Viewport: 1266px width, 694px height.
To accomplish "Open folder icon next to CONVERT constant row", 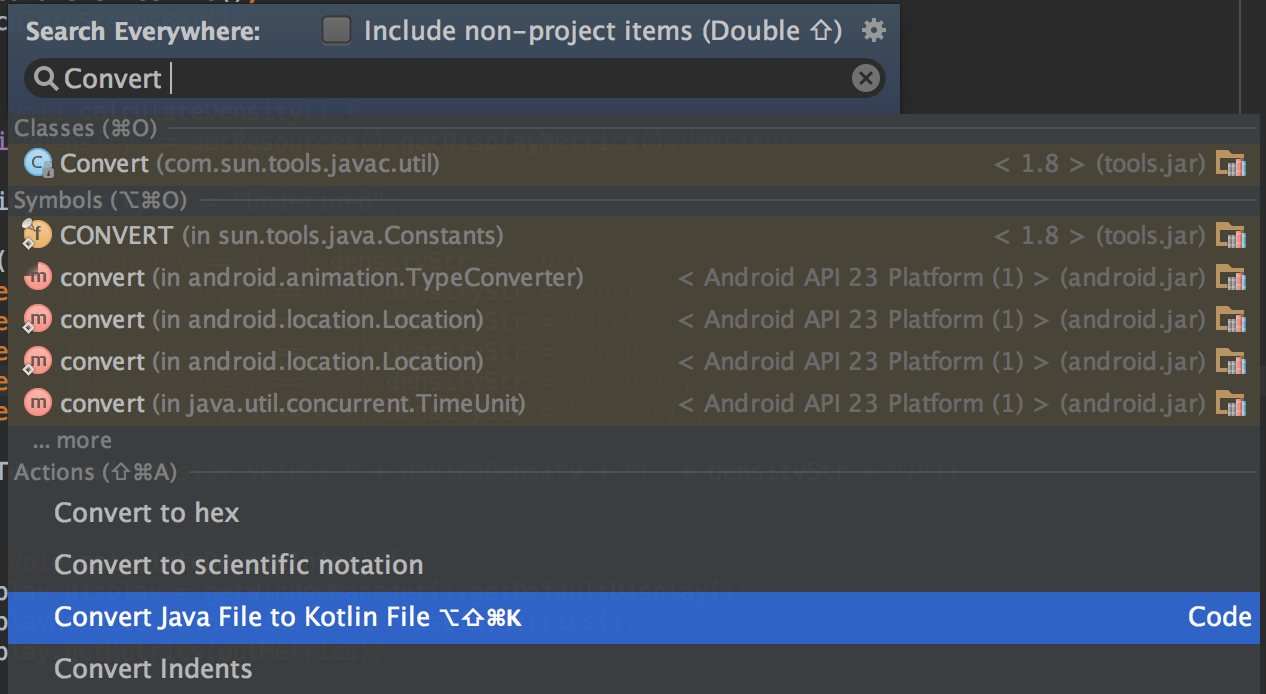I will [1231, 234].
